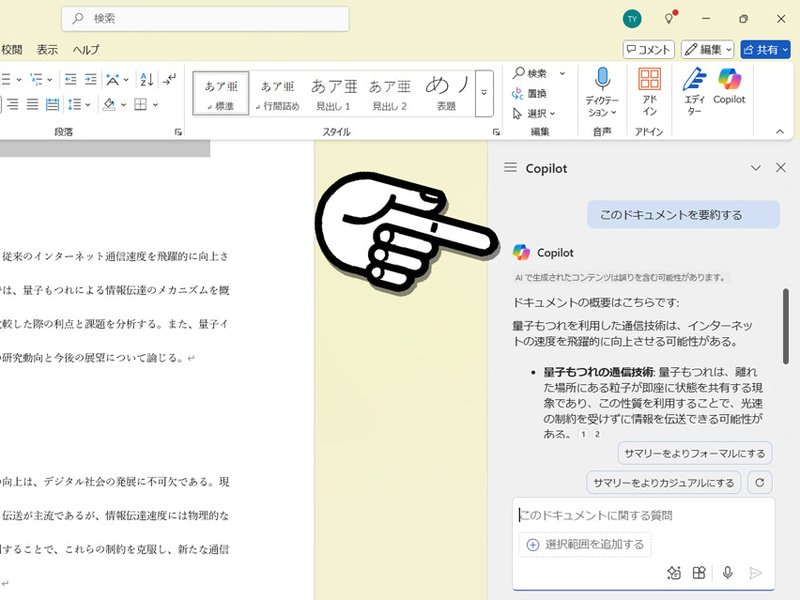The image size is (800, 600).
Task: Open the 塗りつぶし (Shading) color picker
Action: click(109, 103)
